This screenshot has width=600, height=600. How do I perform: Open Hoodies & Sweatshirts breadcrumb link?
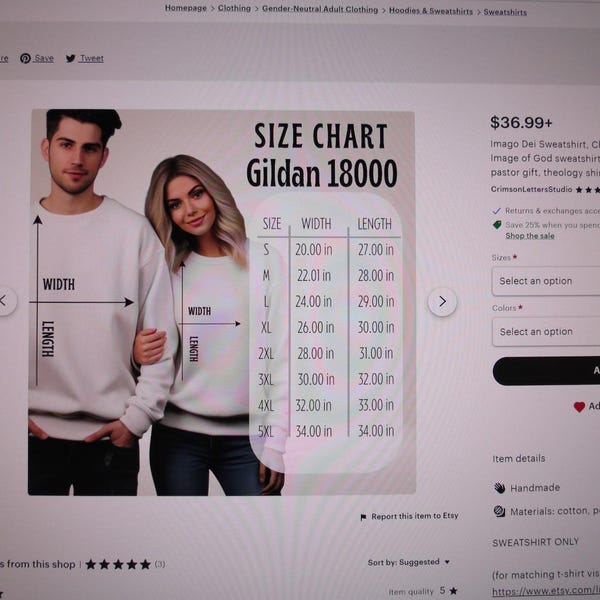[431, 11]
